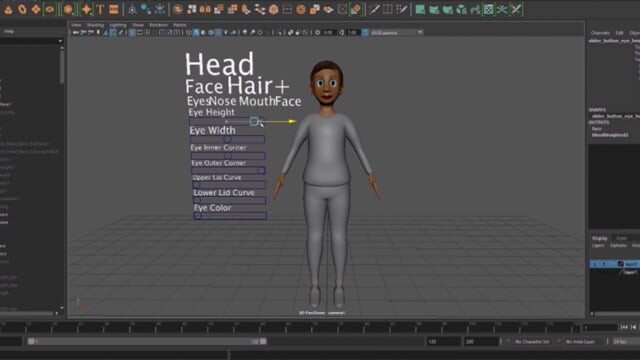Click the two orange capsules shelf icon
Screen dimensions: 640x360
[205, 9]
